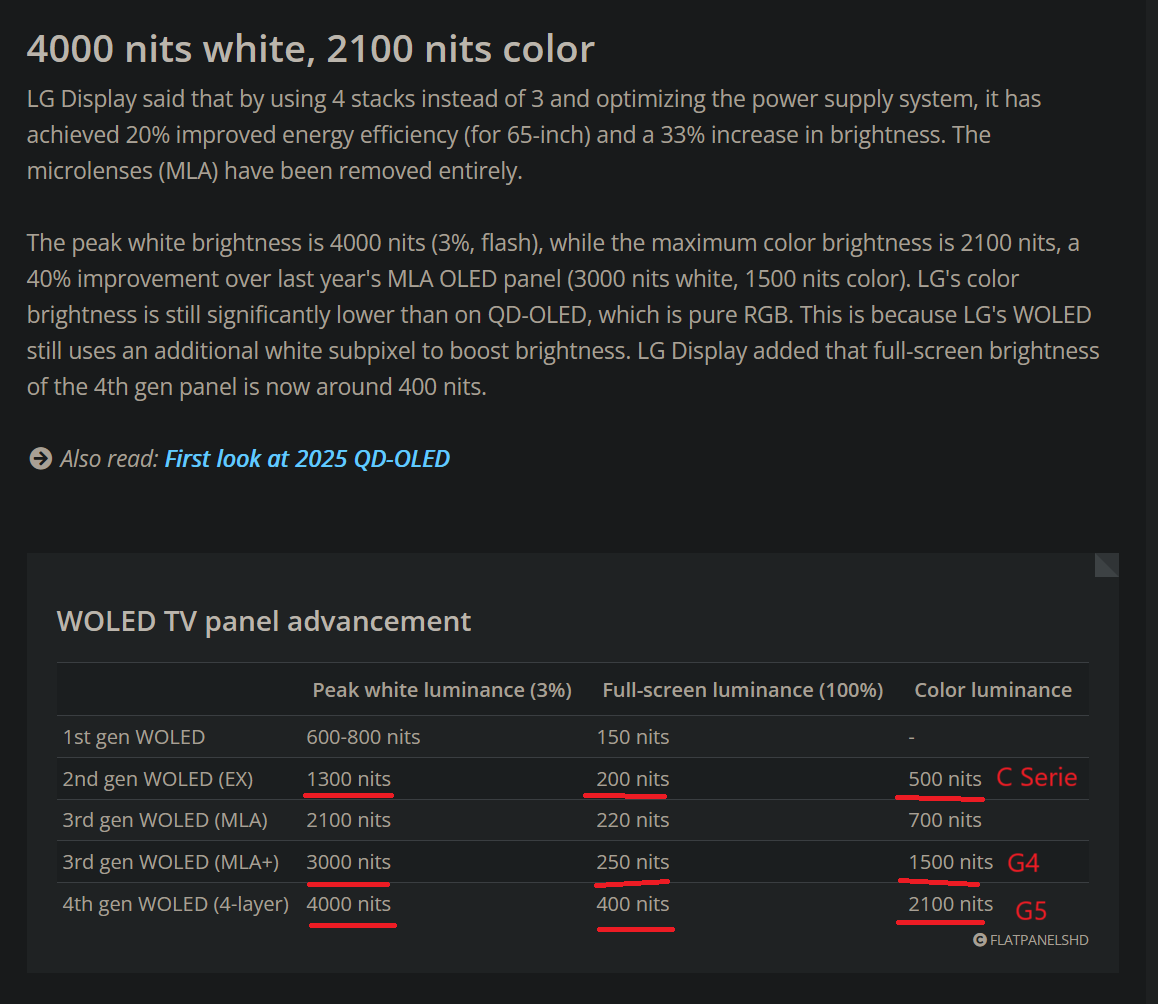
Task: Click the 'Full-screen luminance (100%)' column header
Action: pos(742,689)
